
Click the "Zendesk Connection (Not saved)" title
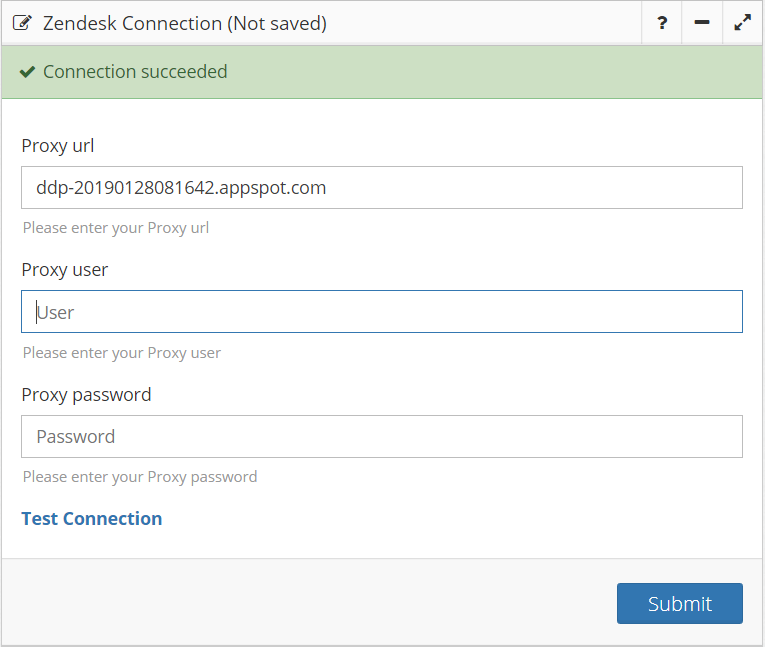pos(185,23)
